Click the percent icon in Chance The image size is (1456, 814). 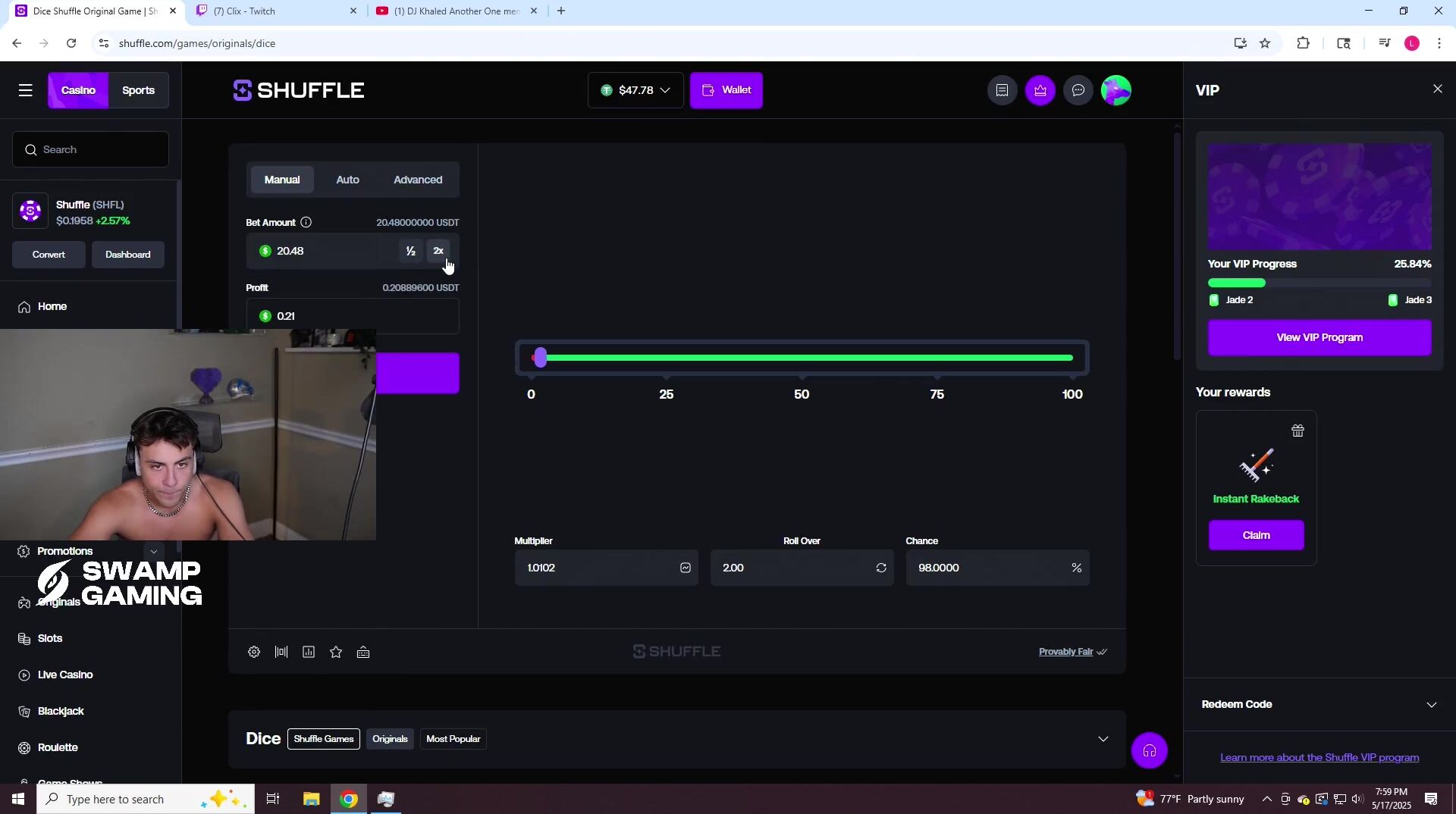[1076, 568]
